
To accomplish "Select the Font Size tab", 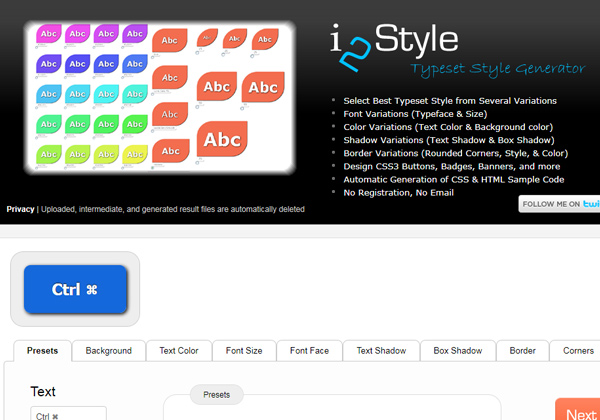I will point(244,351).
